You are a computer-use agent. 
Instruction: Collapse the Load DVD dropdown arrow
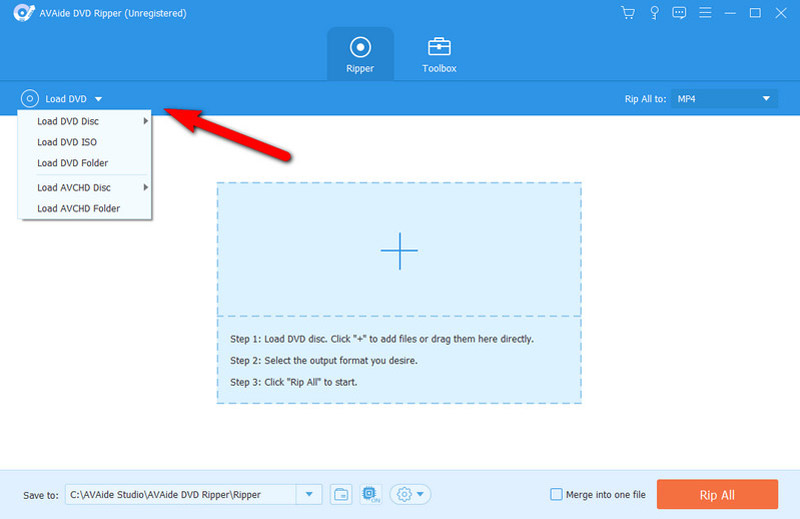coord(98,99)
